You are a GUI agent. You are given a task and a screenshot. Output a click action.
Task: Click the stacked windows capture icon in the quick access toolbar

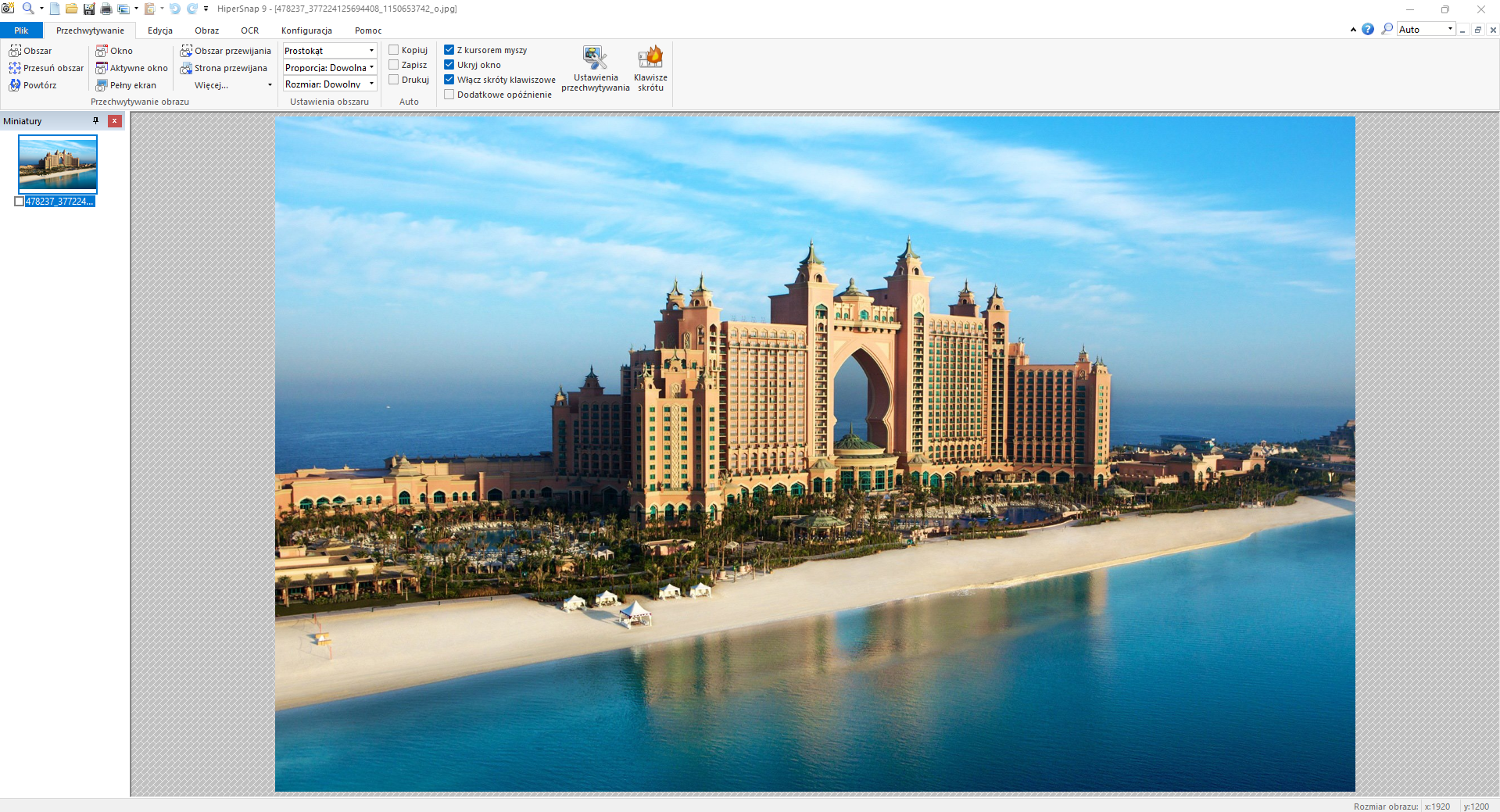124,9
